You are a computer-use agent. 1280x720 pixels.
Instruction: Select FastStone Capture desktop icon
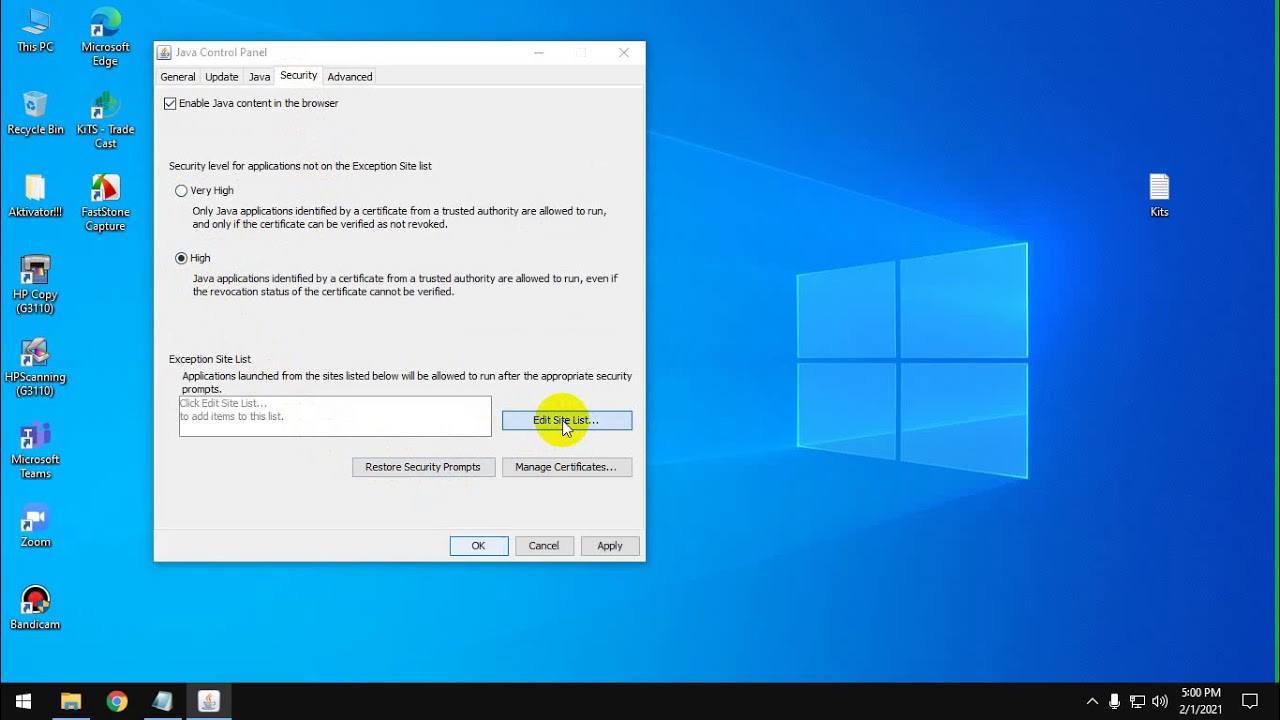pos(105,202)
